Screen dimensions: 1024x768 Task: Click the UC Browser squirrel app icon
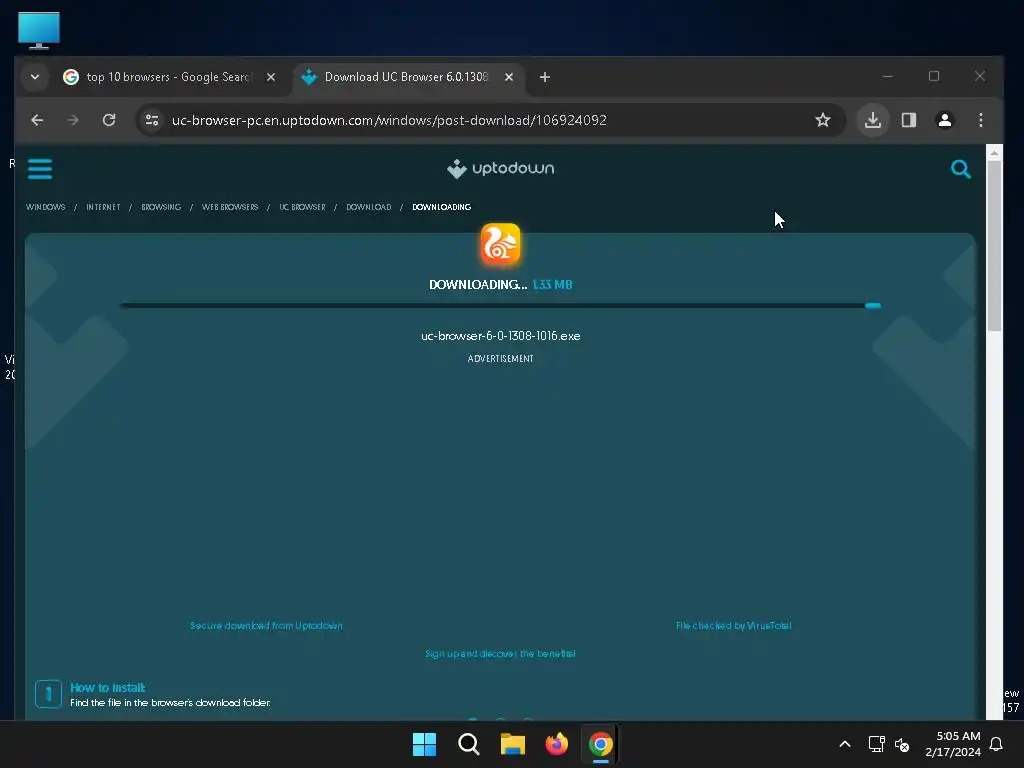tap(500, 244)
